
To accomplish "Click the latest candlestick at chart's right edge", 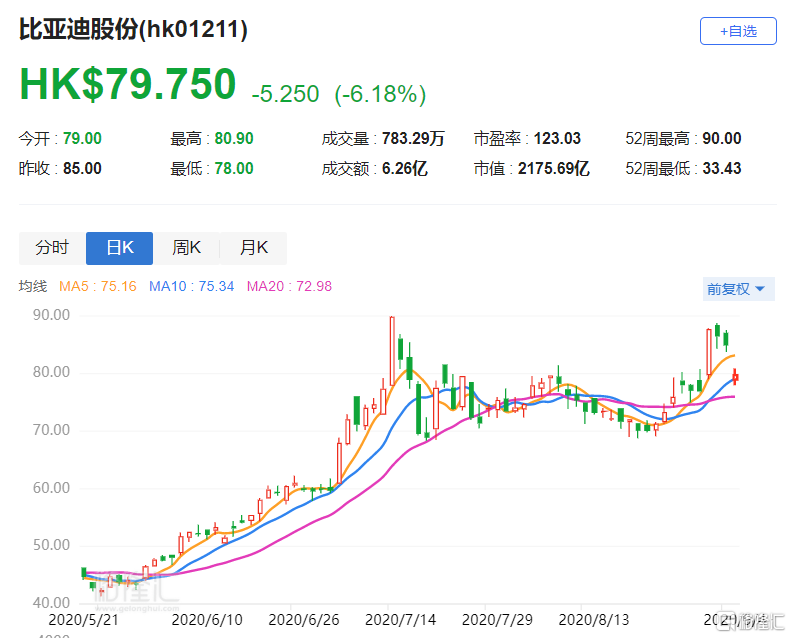I will coord(736,377).
